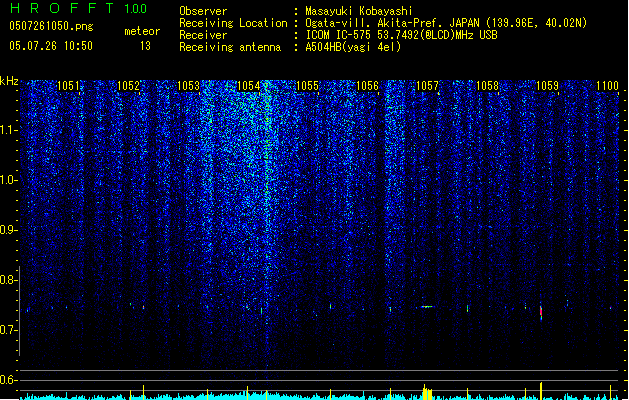Click the kHz axis unit label

[9, 81]
